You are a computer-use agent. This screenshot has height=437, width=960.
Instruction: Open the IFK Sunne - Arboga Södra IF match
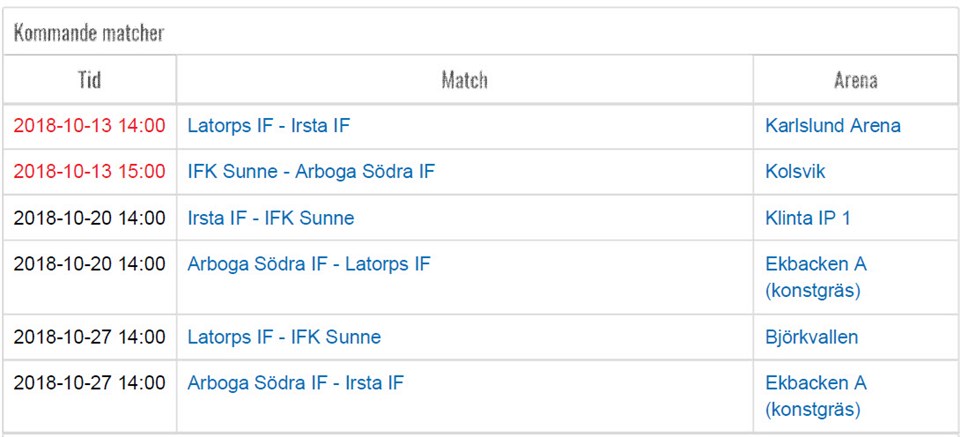click(311, 172)
